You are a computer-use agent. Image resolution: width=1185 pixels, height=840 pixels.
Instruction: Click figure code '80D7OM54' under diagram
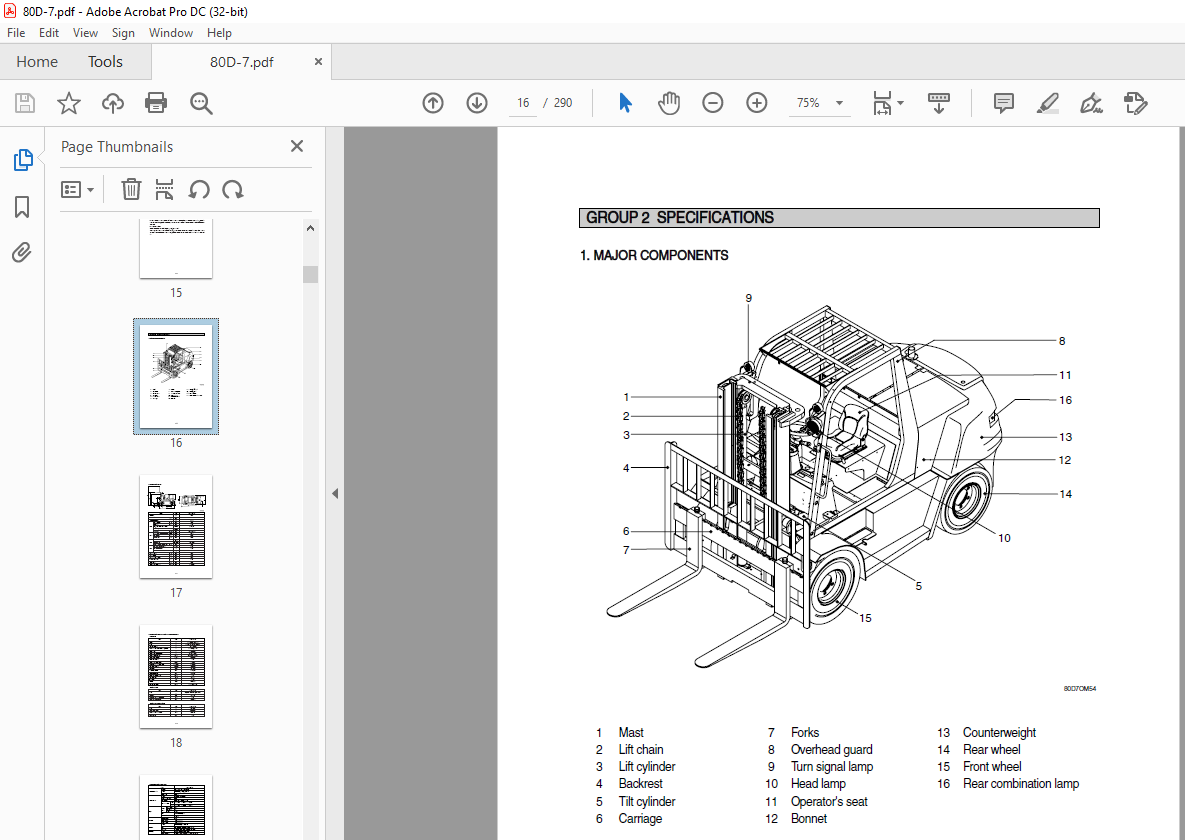point(1079,689)
